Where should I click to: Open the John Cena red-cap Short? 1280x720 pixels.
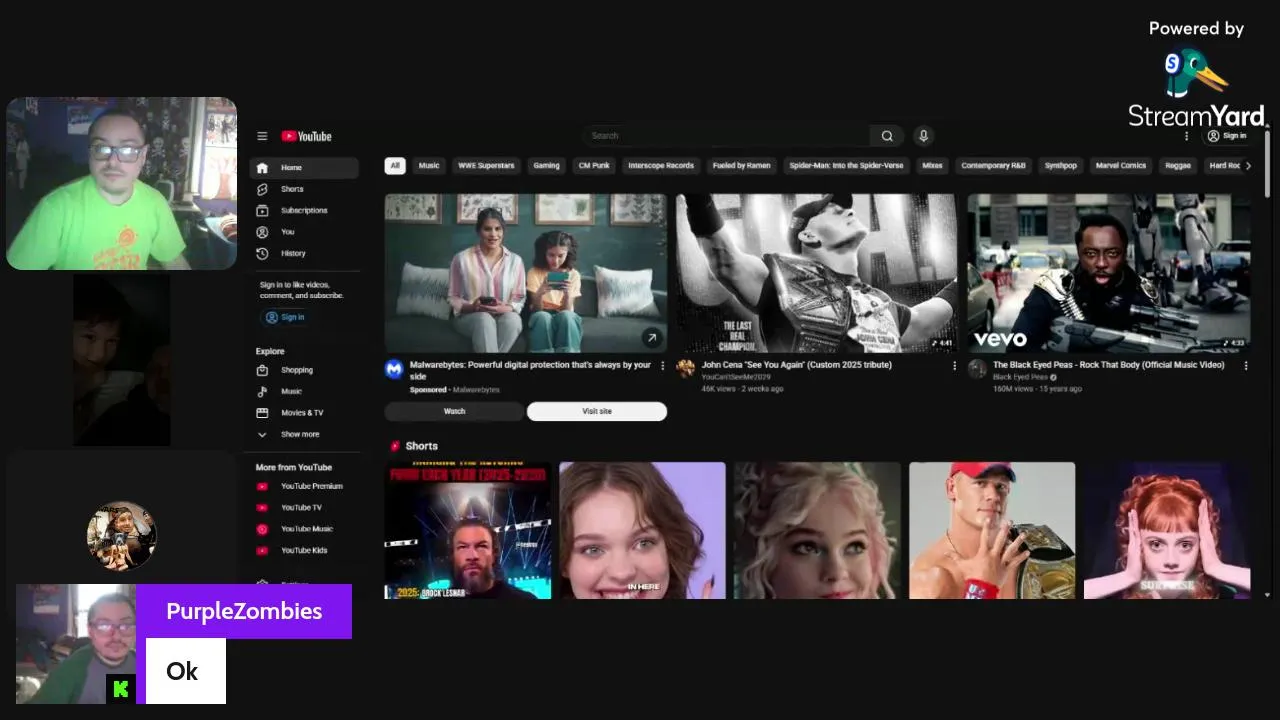tap(992, 530)
